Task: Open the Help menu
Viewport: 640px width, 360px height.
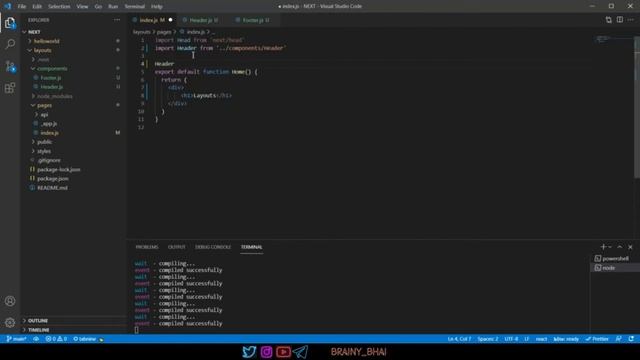Action: [x=157, y=7]
